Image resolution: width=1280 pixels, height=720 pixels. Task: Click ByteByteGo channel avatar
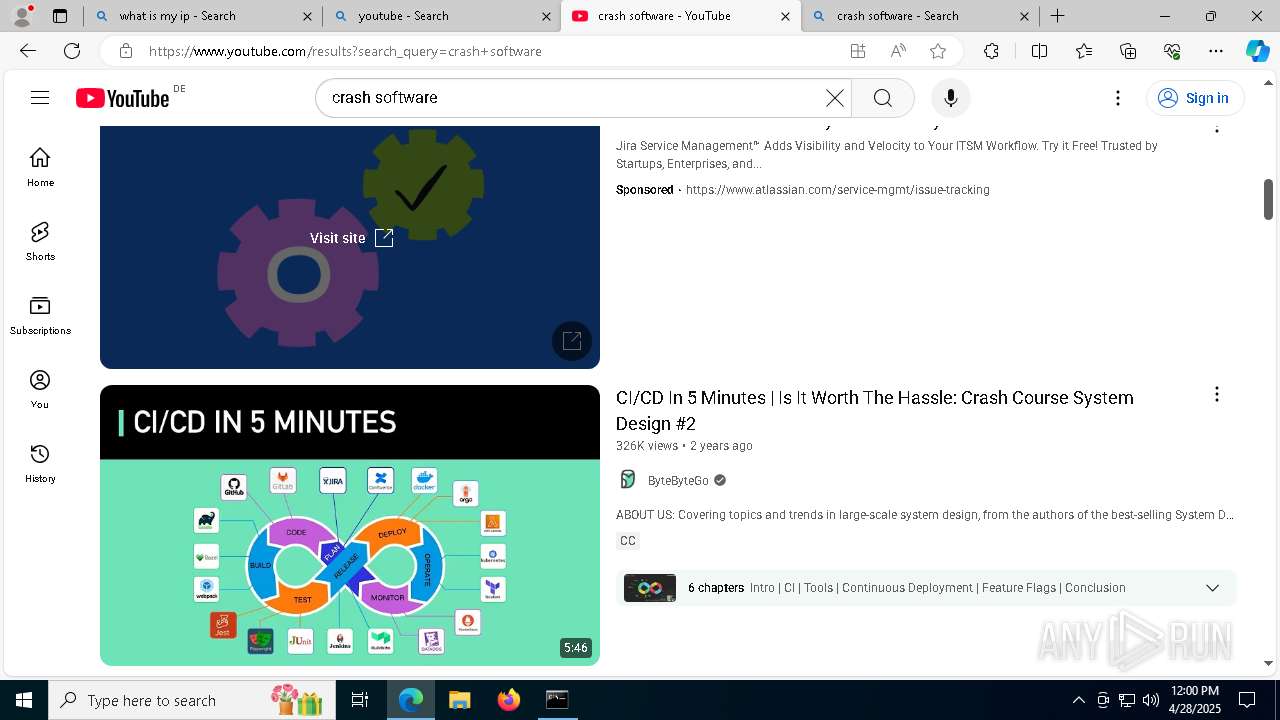(x=628, y=480)
